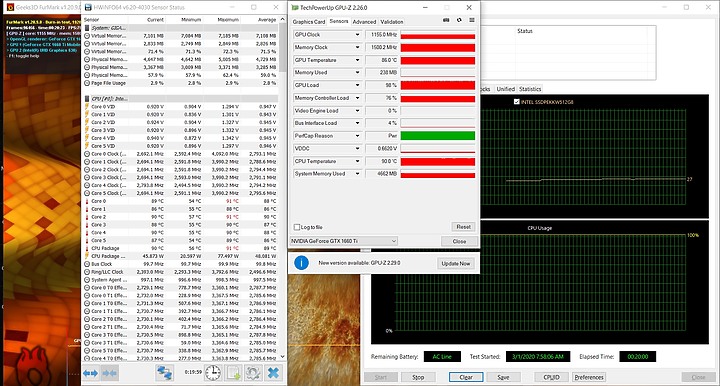
Task: Click the PerfCap Reason green bar
Action: click(x=438, y=136)
